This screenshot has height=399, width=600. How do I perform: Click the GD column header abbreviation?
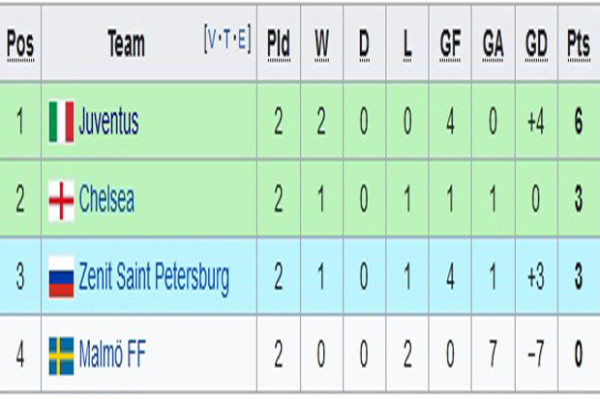536,44
